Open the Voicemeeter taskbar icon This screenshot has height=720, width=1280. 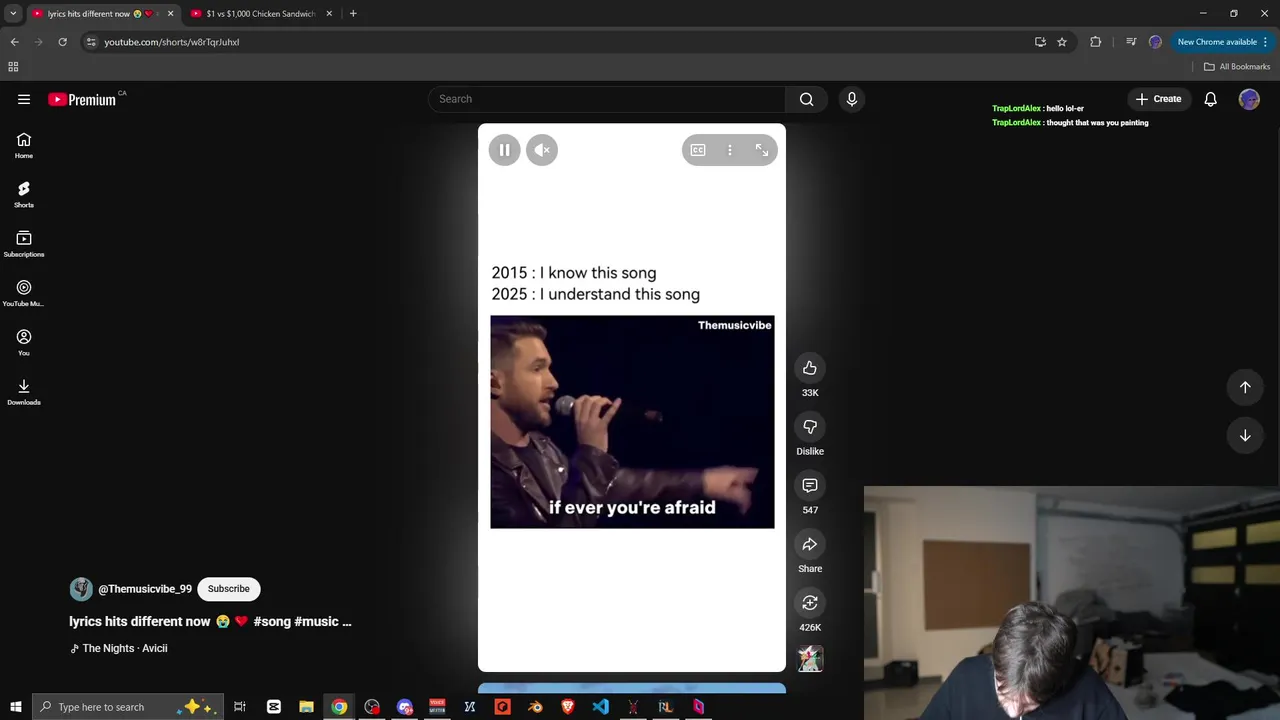coord(437,707)
